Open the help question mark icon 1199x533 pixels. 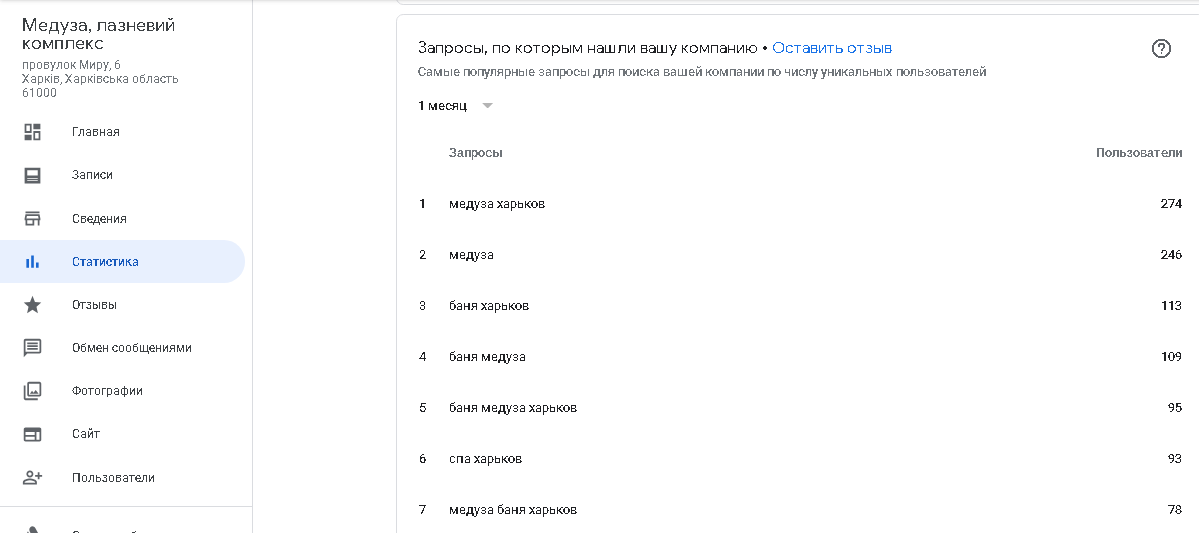click(x=1161, y=49)
